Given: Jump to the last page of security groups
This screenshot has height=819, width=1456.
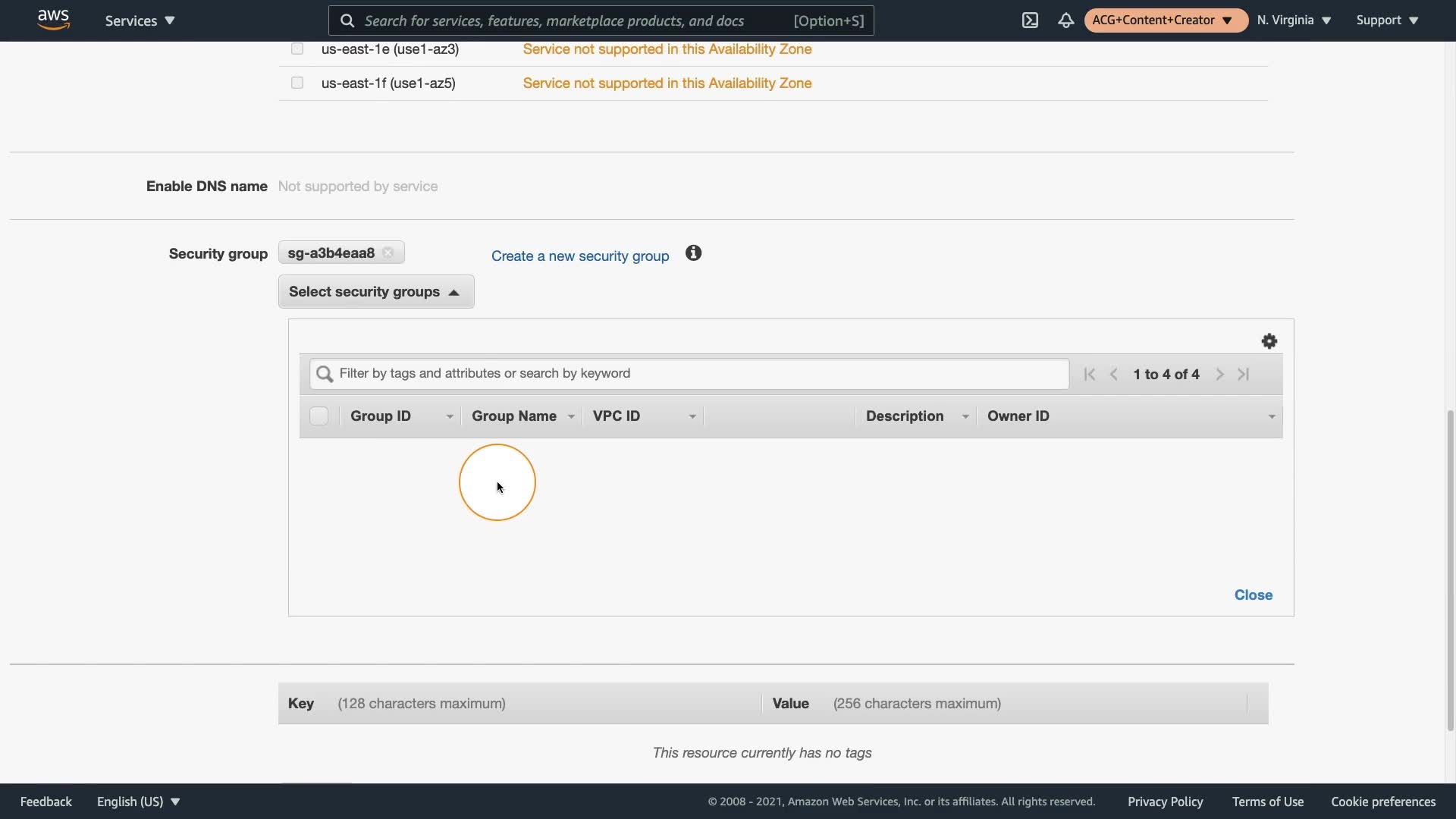Looking at the screenshot, I should click(1244, 374).
